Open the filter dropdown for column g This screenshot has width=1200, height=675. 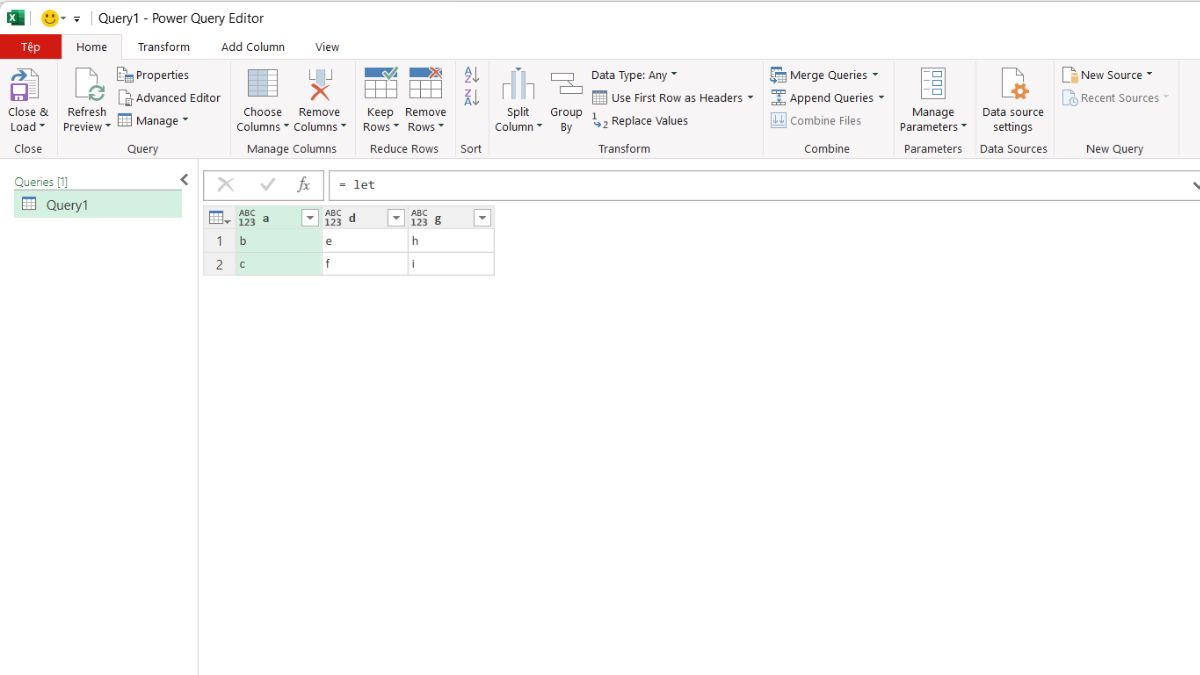pyautogui.click(x=482, y=218)
